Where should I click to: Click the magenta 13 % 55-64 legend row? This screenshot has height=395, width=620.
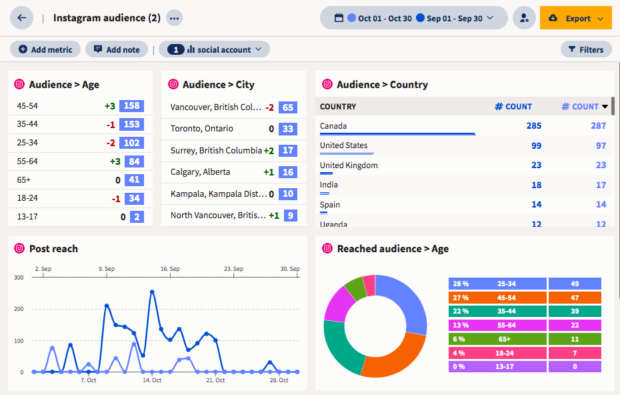click(525, 325)
